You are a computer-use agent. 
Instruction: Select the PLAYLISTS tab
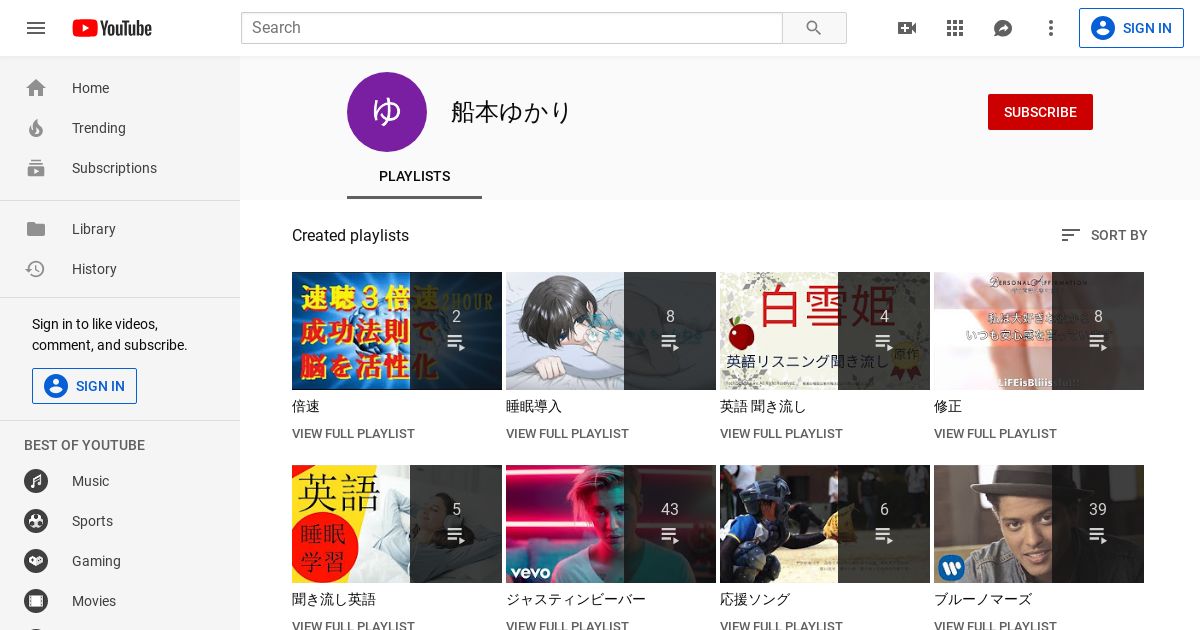pyautogui.click(x=414, y=176)
